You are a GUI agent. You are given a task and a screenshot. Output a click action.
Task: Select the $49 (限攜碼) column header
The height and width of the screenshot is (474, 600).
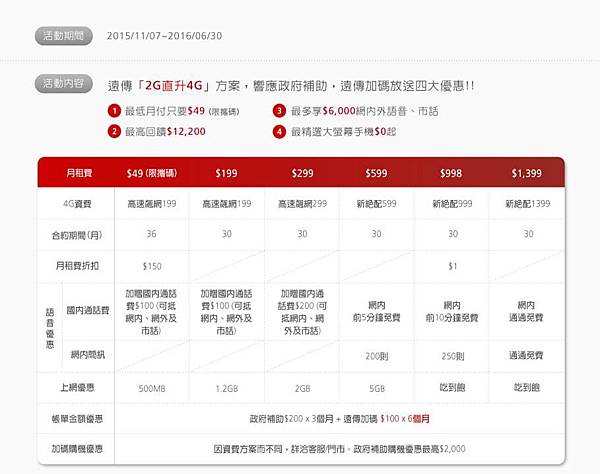click(152, 173)
